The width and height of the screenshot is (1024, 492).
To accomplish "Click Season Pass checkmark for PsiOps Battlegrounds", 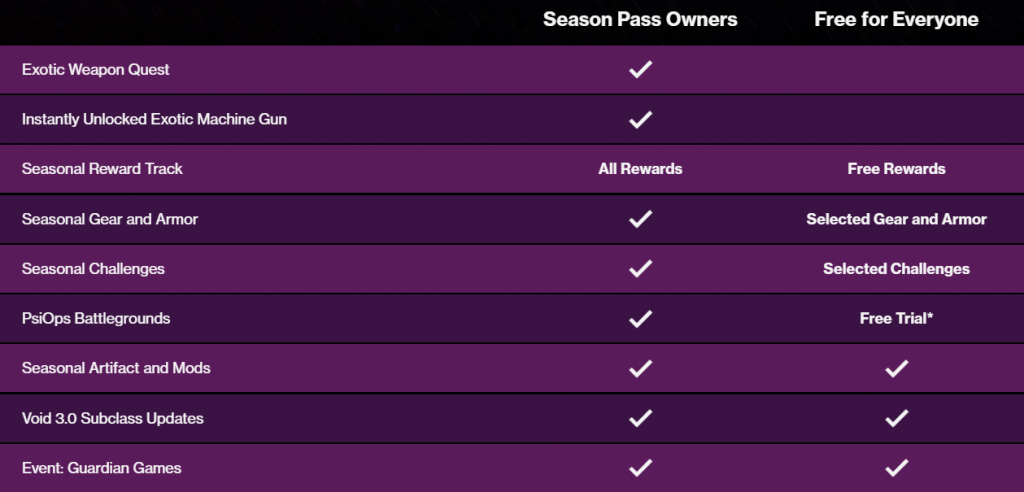I will (640, 318).
